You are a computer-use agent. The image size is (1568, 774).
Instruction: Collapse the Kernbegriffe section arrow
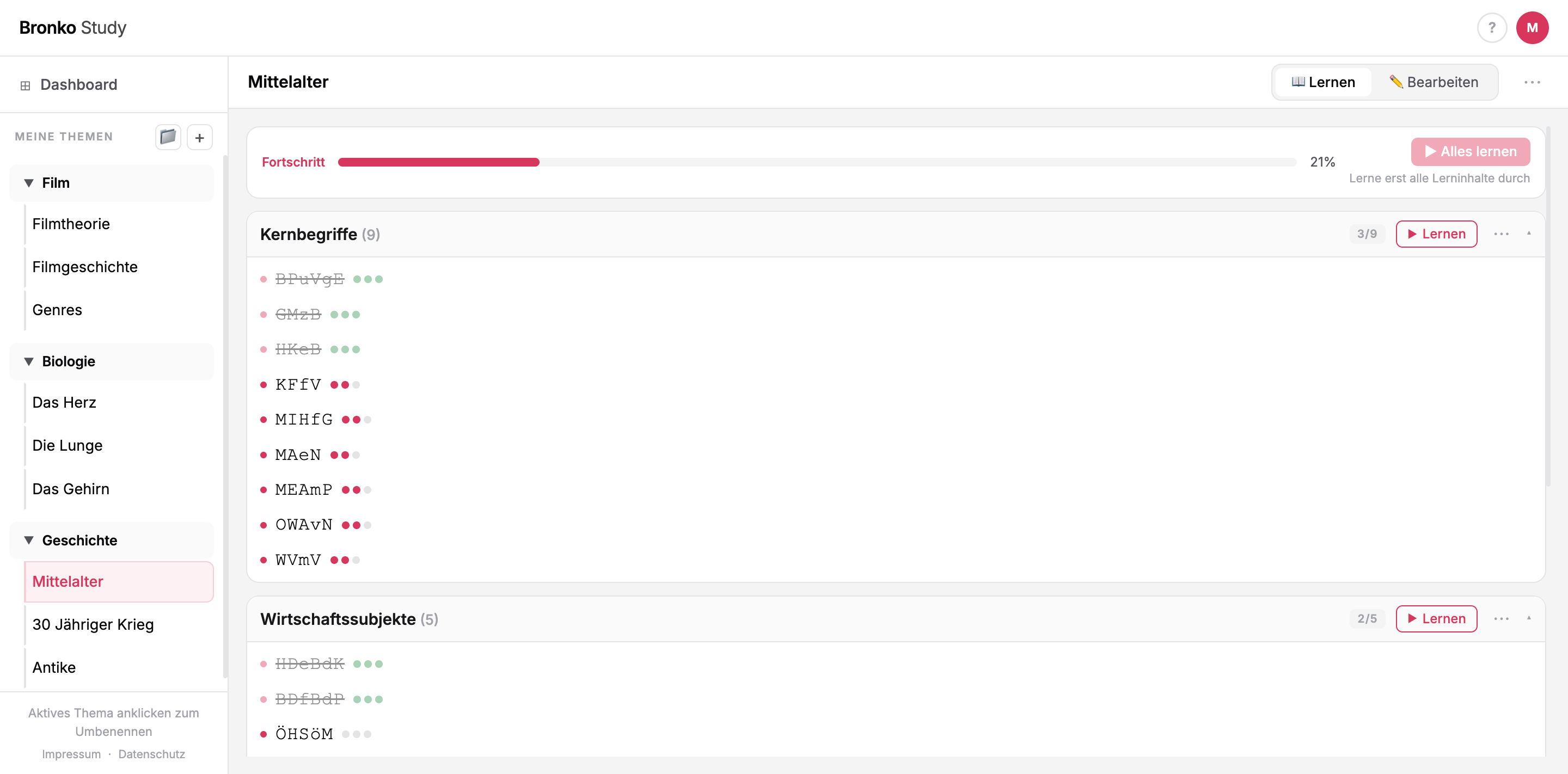(1528, 234)
